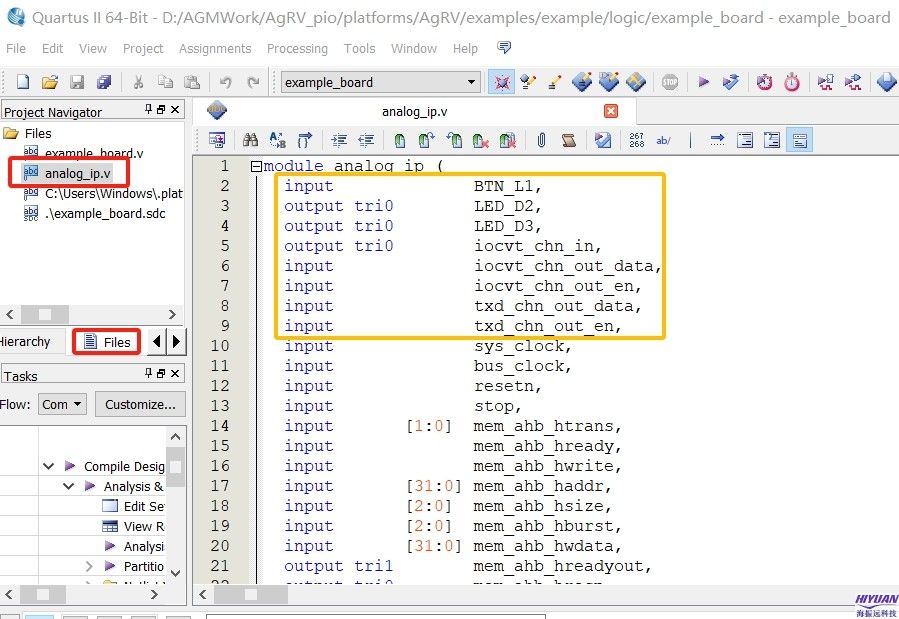Open the Assignments menu

215,48
